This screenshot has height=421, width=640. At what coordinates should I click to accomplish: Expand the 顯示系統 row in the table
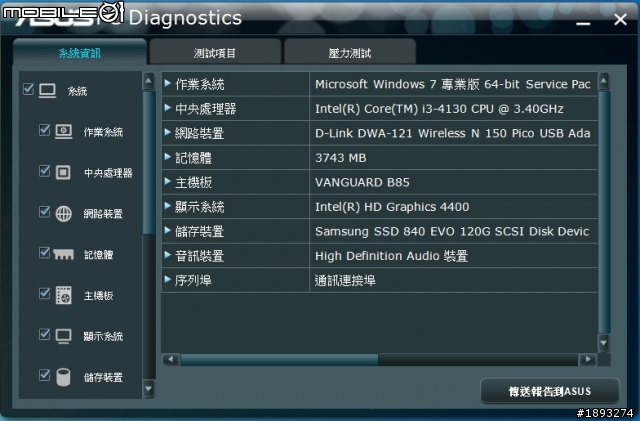coord(167,206)
